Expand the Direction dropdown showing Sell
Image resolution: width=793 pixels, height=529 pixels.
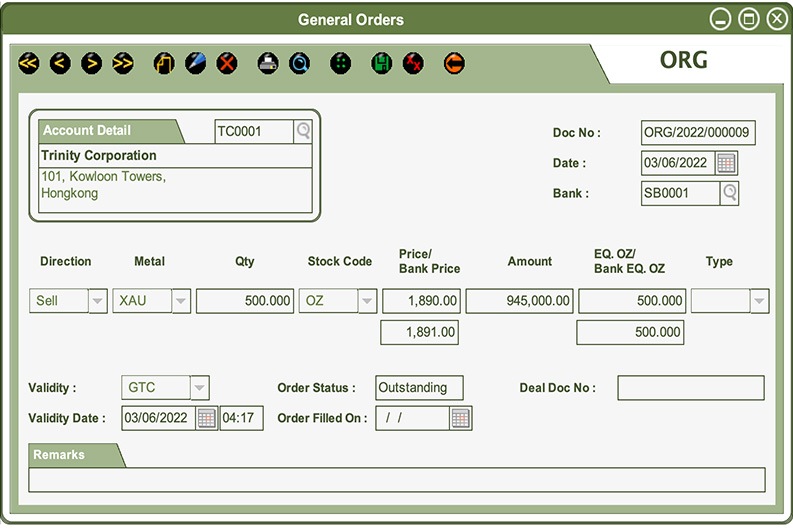tap(98, 301)
